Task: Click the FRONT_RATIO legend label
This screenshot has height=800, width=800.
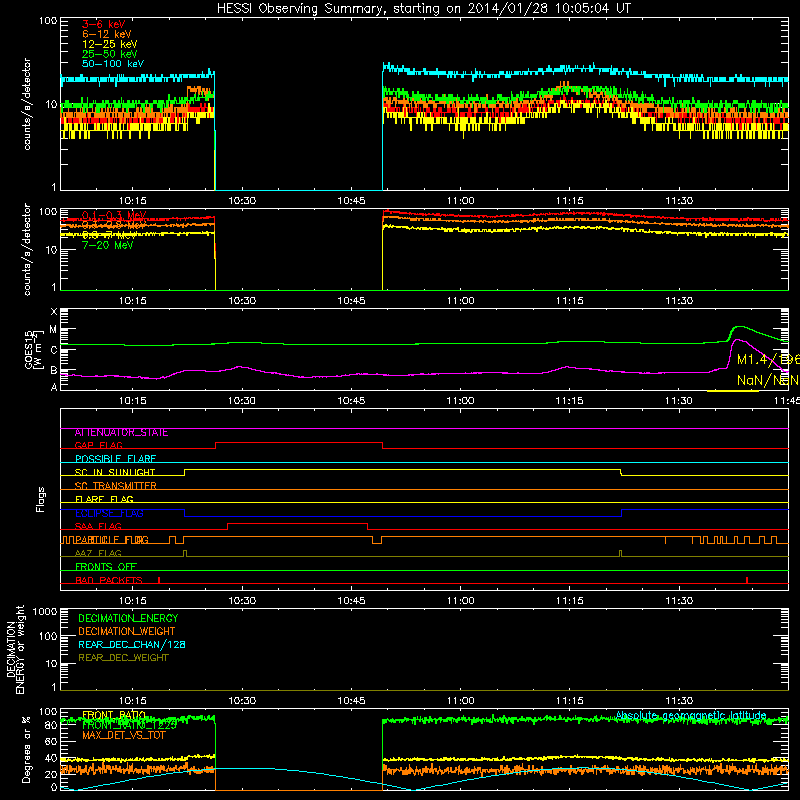Action: (x=114, y=715)
